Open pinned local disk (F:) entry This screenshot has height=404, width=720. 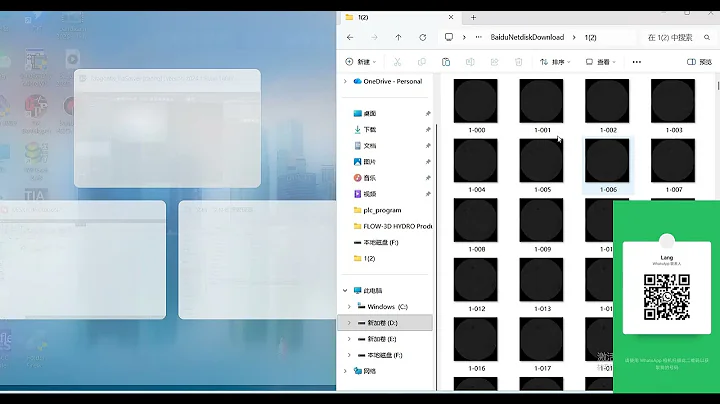tap(376, 242)
